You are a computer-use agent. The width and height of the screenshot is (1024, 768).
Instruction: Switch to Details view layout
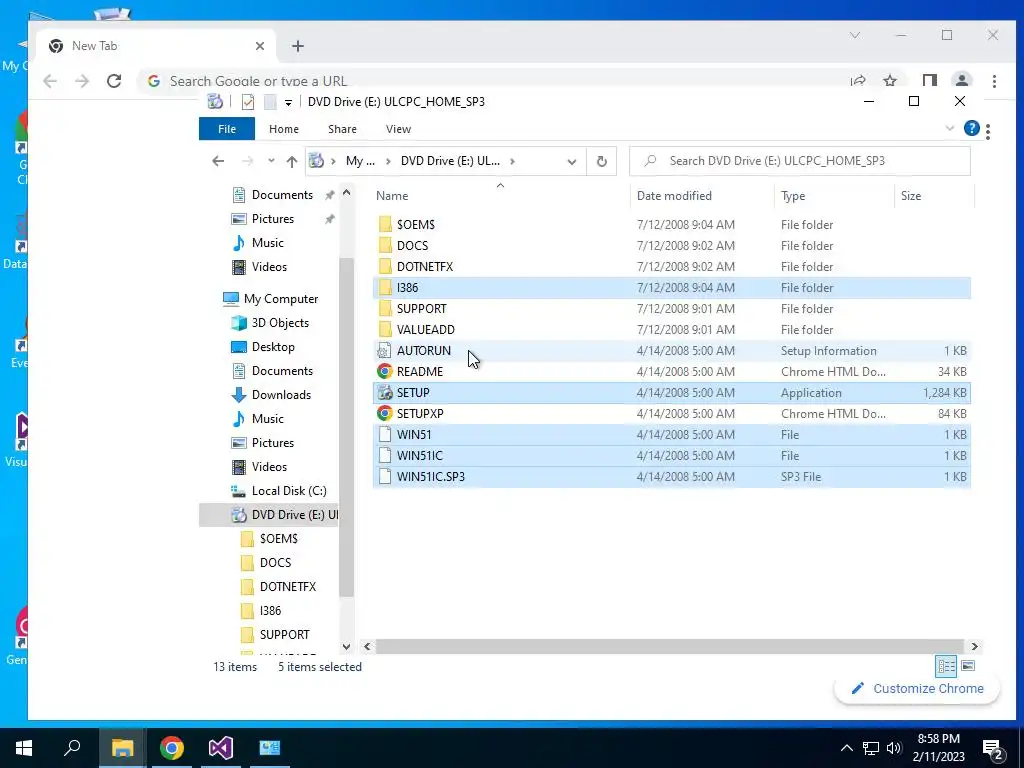[x=946, y=665]
